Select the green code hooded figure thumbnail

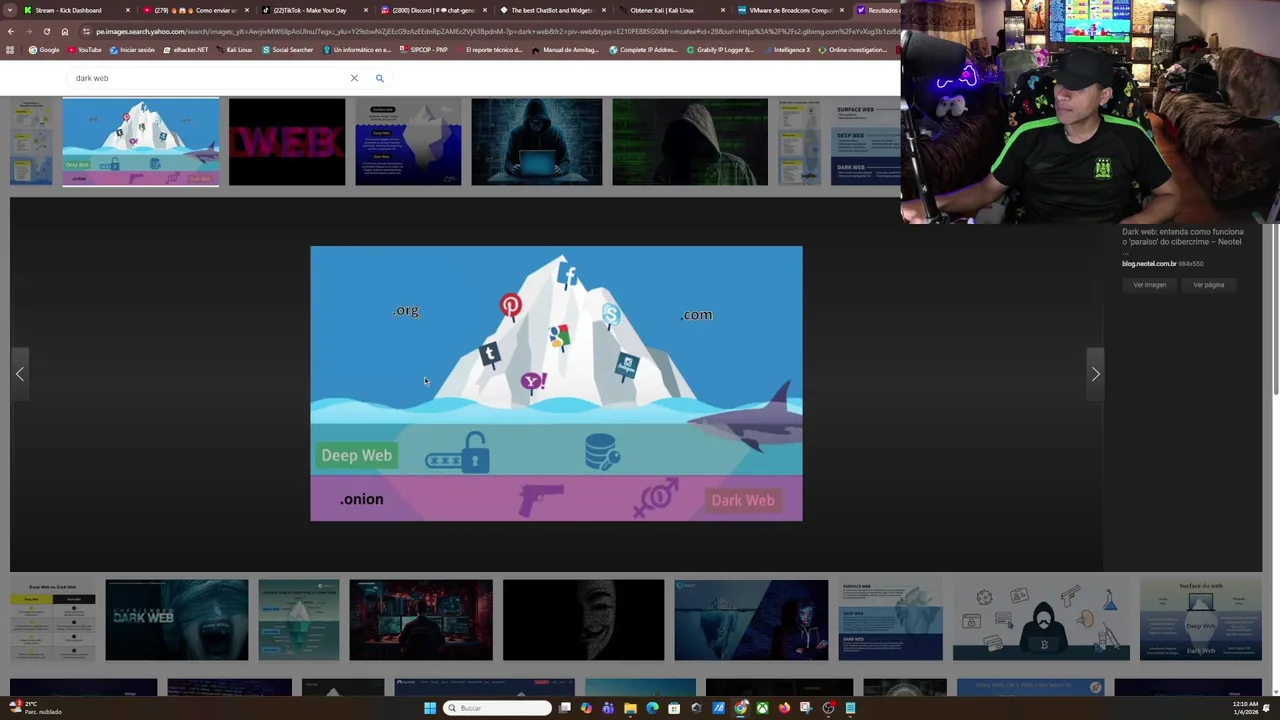point(690,142)
